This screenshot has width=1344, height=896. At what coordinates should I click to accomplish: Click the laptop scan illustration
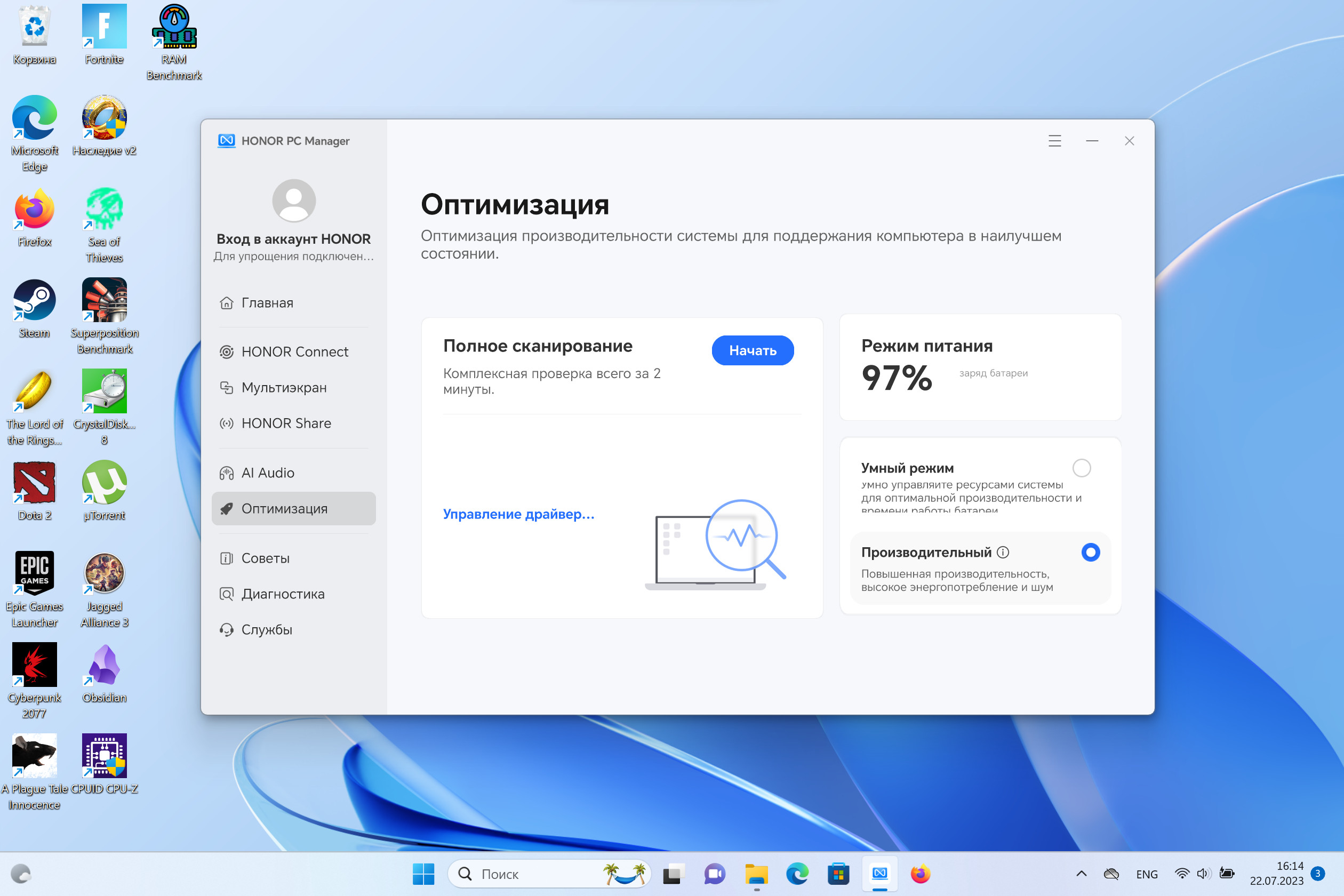[x=715, y=545]
